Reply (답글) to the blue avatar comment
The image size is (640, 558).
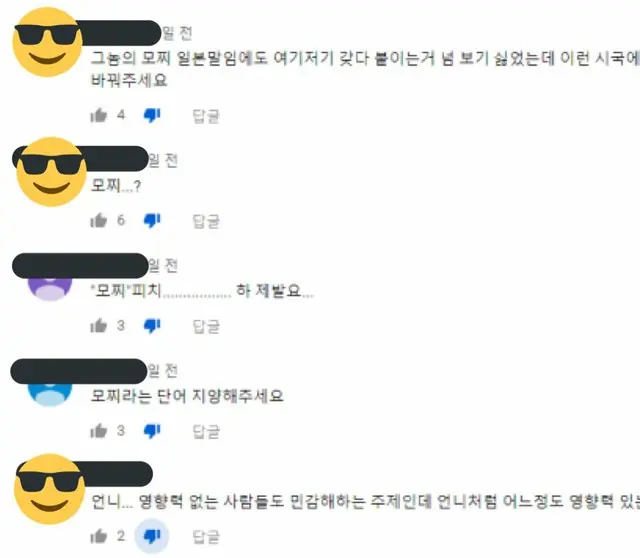click(206, 431)
